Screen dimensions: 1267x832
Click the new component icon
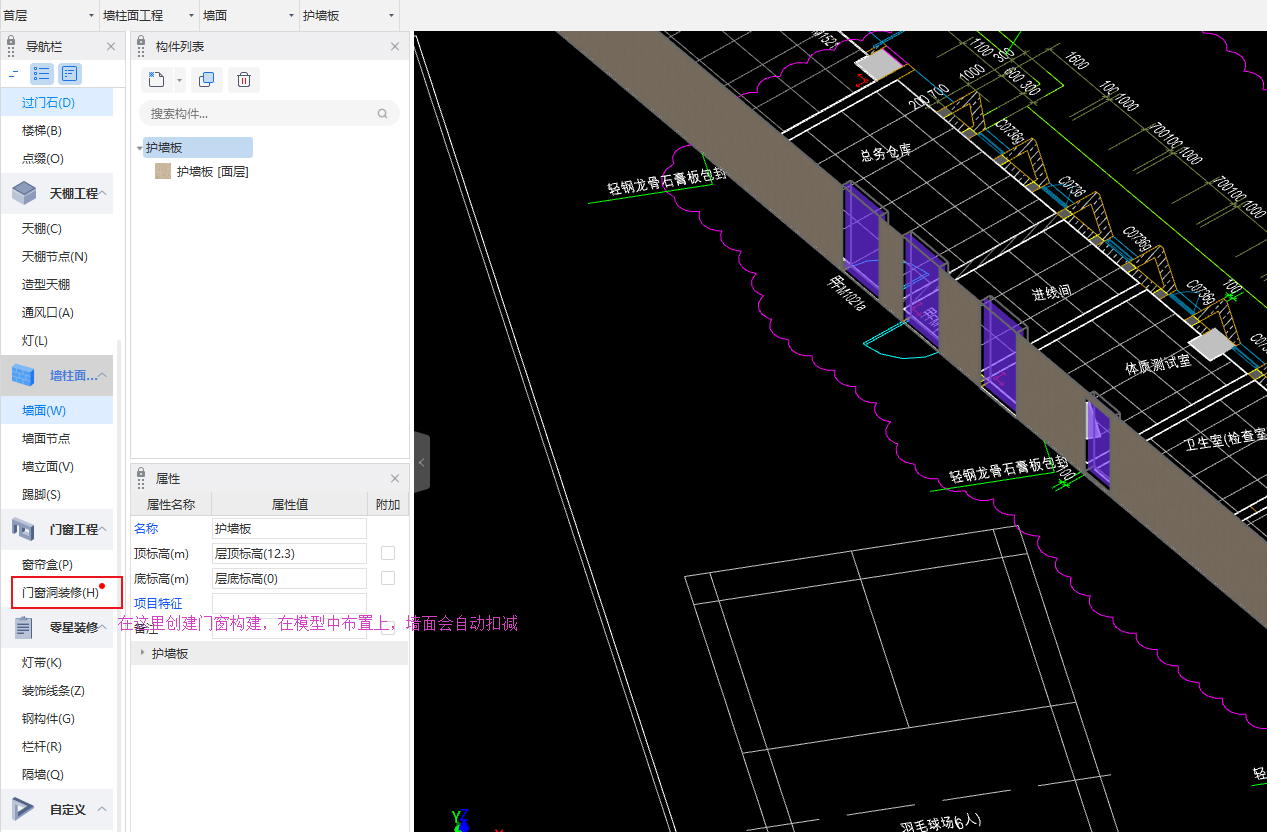point(156,80)
